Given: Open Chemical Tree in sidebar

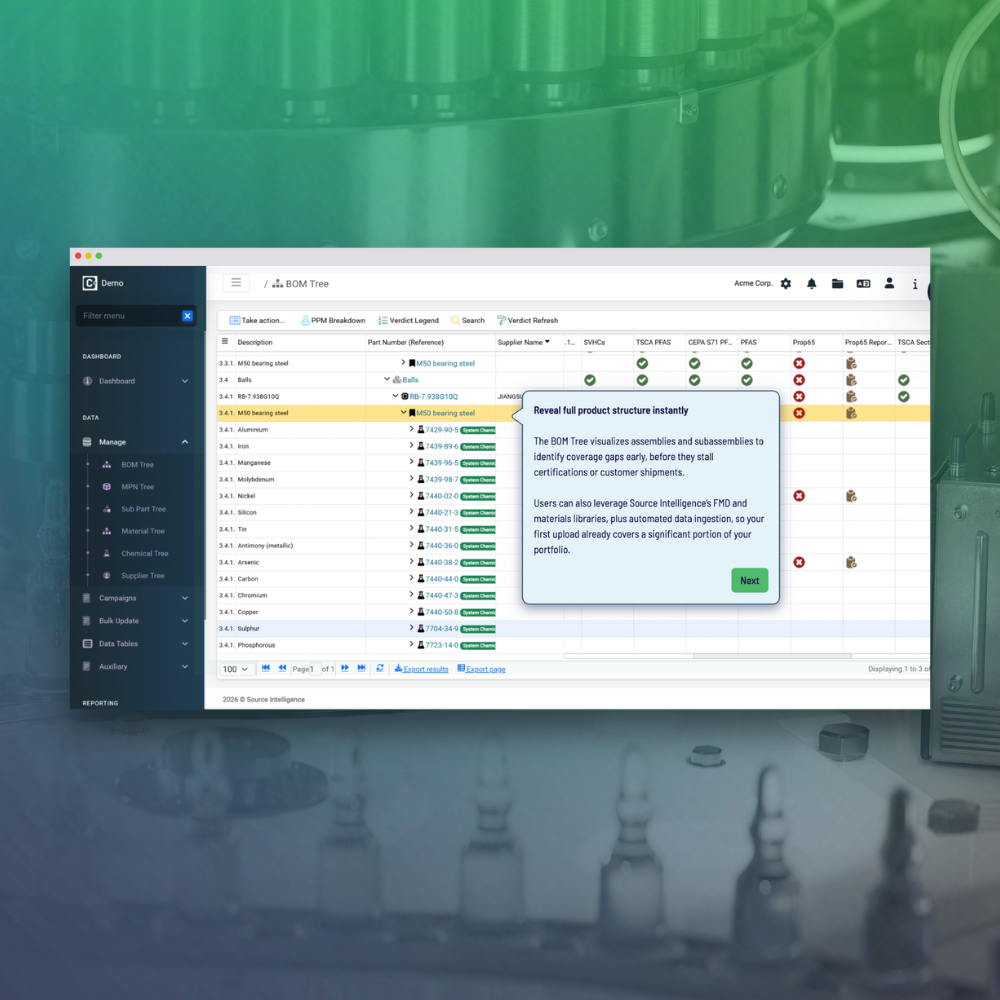Looking at the screenshot, I should [144, 554].
